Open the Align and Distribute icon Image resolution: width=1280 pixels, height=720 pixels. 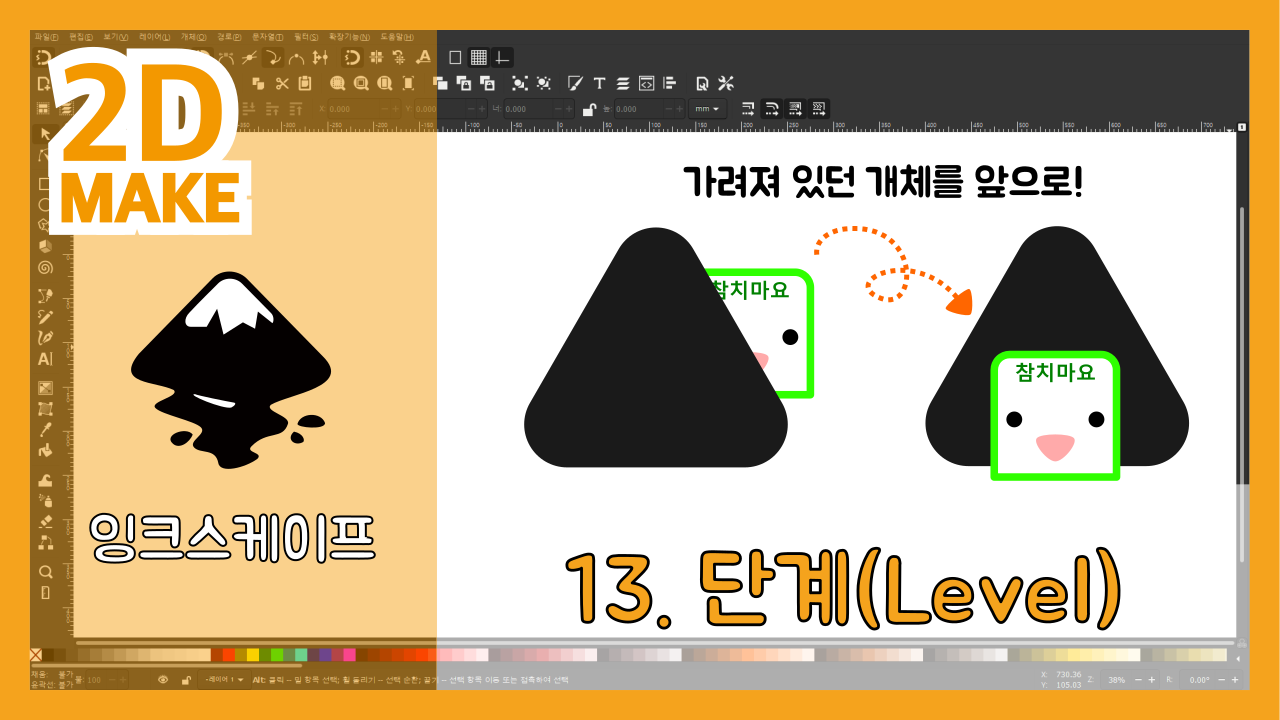tap(670, 83)
